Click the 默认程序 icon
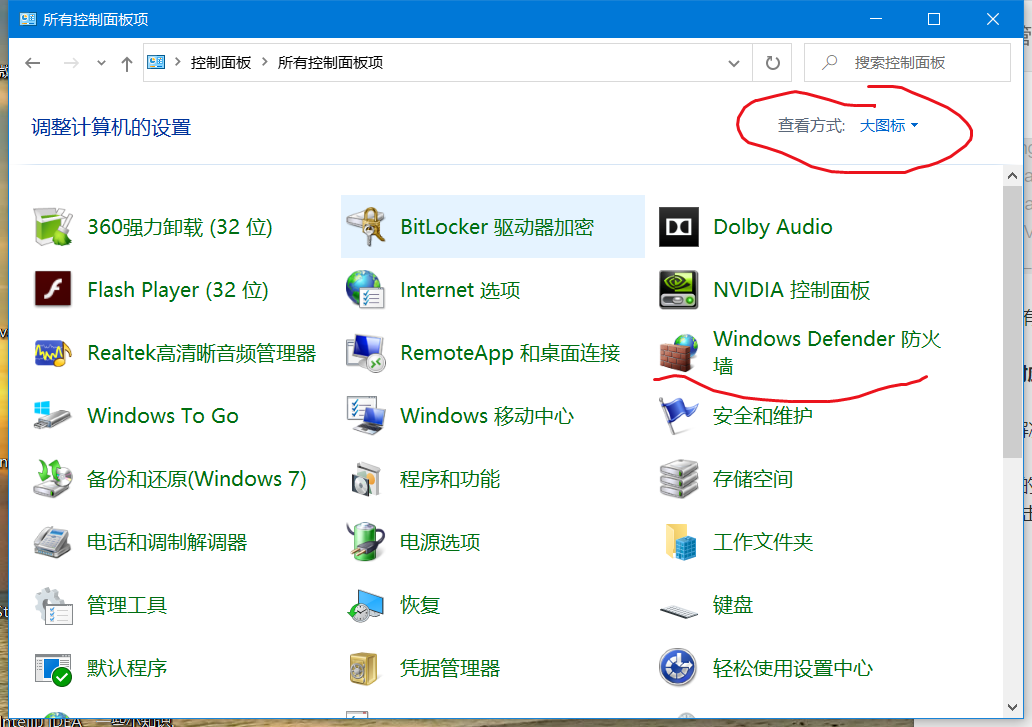The image size is (1032, 727). [53, 669]
